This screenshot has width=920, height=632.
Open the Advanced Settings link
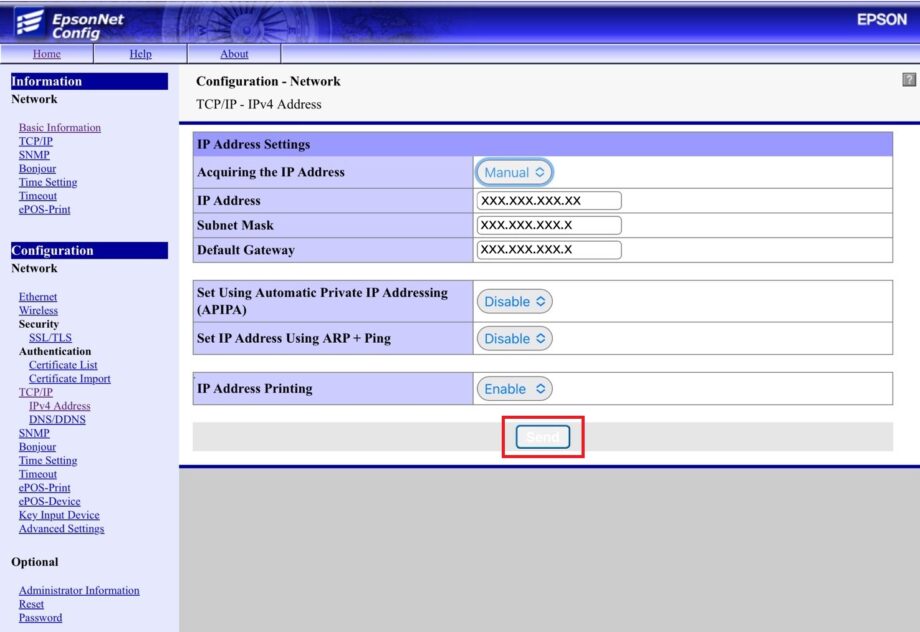click(x=61, y=529)
